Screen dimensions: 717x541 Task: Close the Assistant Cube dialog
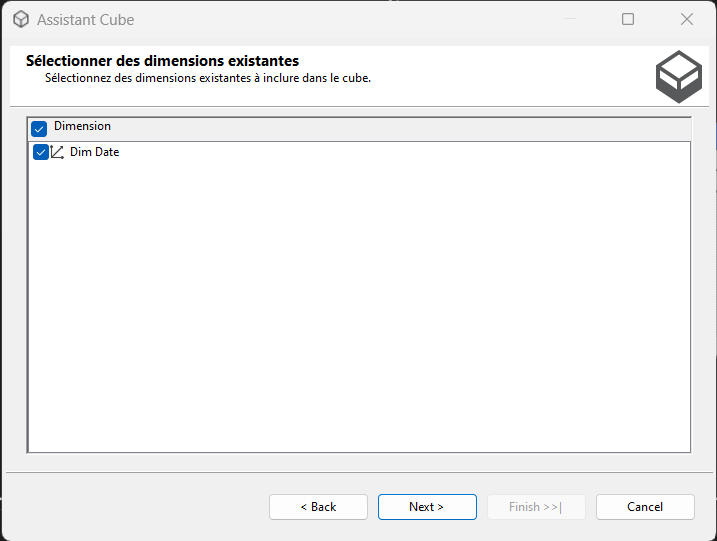click(x=687, y=19)
